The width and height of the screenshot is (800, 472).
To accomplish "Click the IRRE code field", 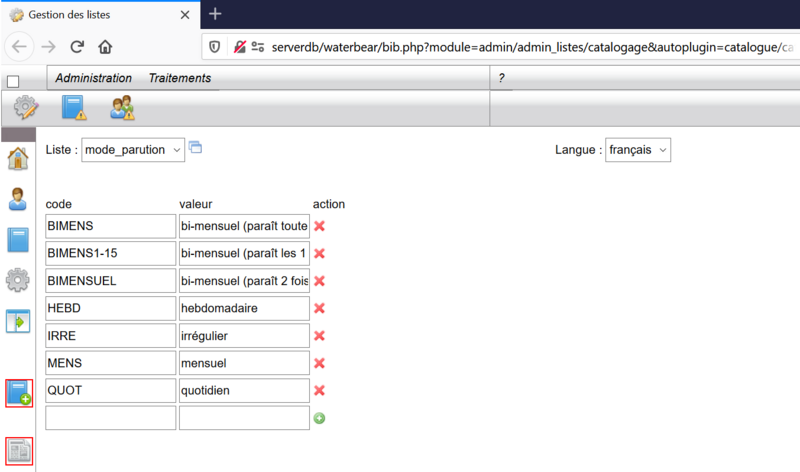I will [111, 336].
